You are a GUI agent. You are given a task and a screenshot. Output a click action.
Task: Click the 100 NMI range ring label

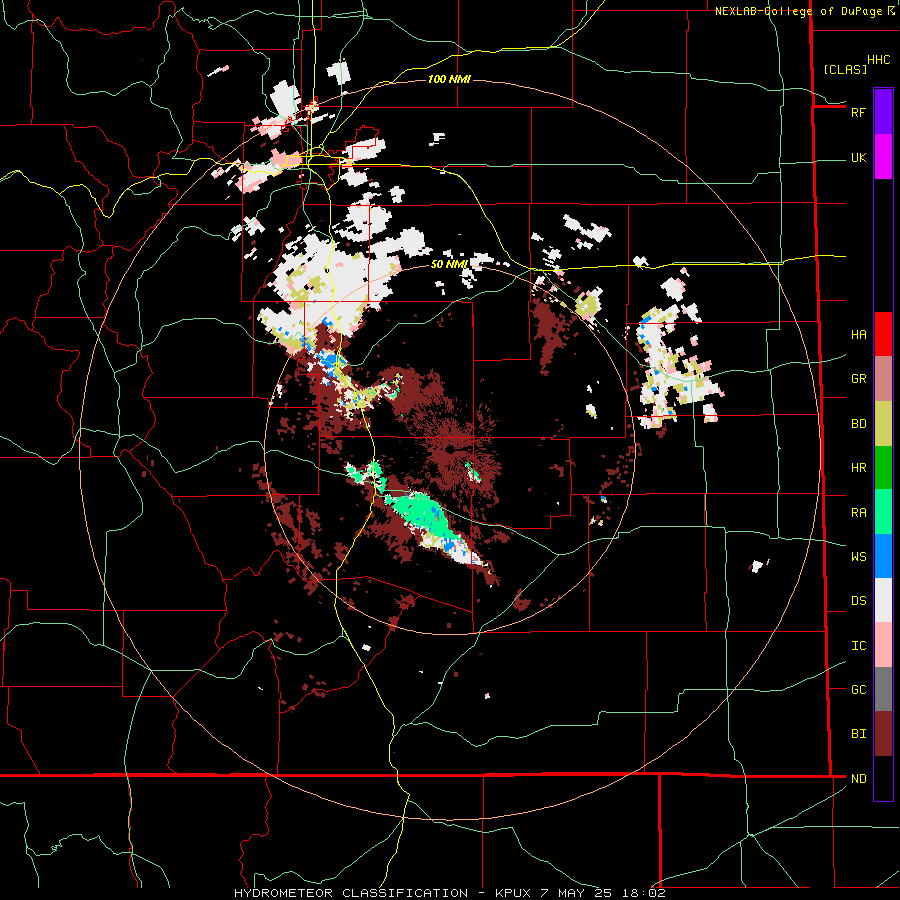[x=449, y=79]
